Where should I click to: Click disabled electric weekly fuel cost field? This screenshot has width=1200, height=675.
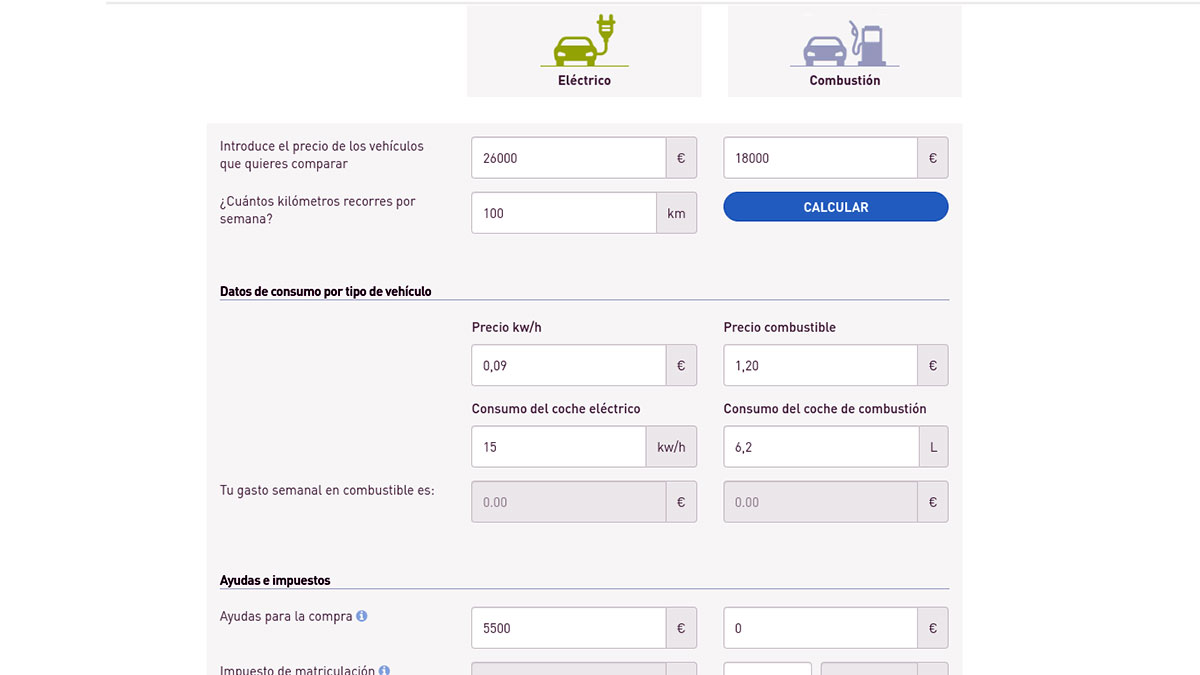click(568, 502)
